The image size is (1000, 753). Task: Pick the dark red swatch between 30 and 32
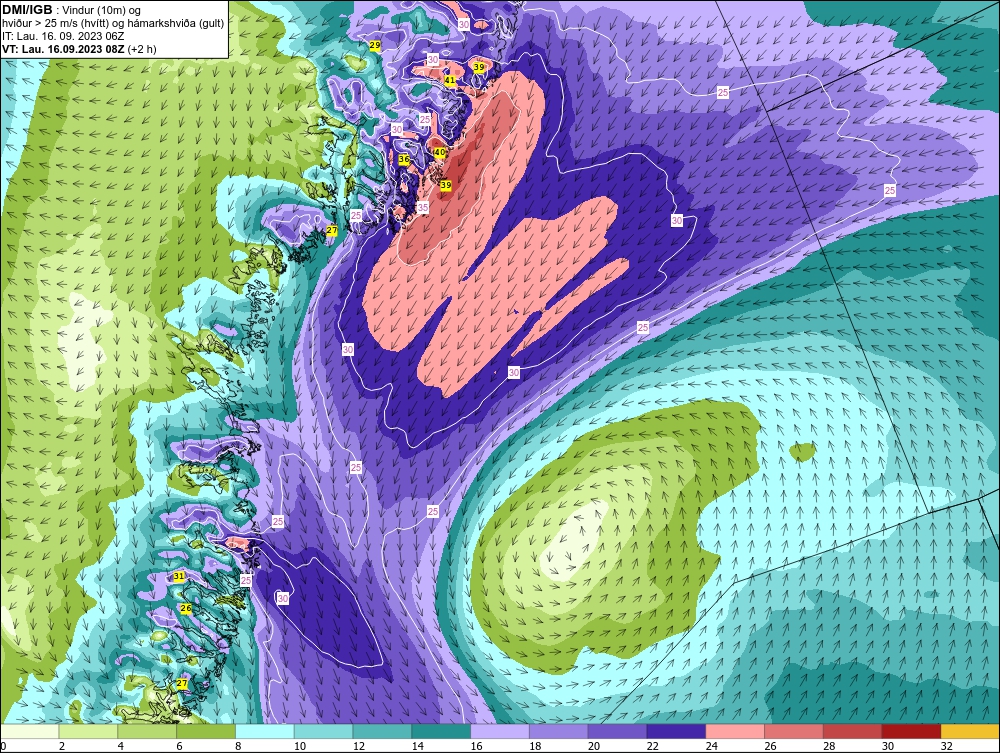[x=911, y=731]
